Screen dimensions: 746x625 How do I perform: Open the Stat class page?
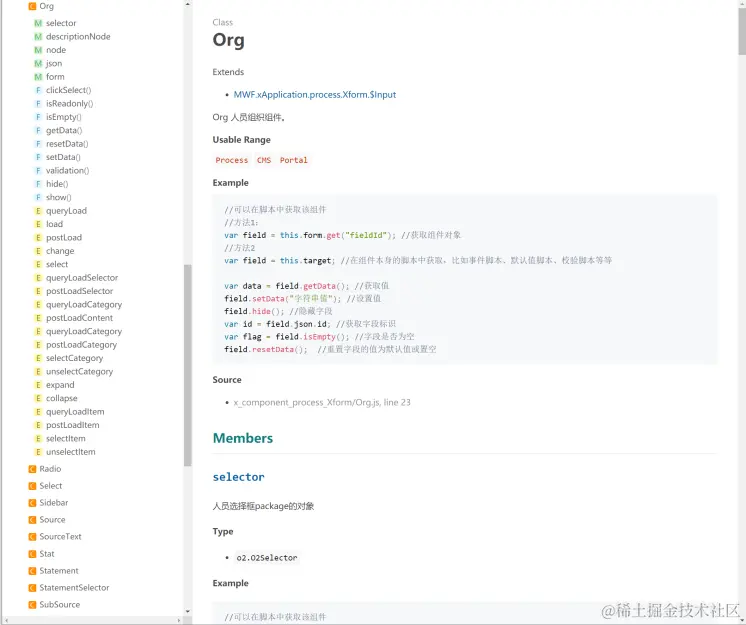point(47,554)
